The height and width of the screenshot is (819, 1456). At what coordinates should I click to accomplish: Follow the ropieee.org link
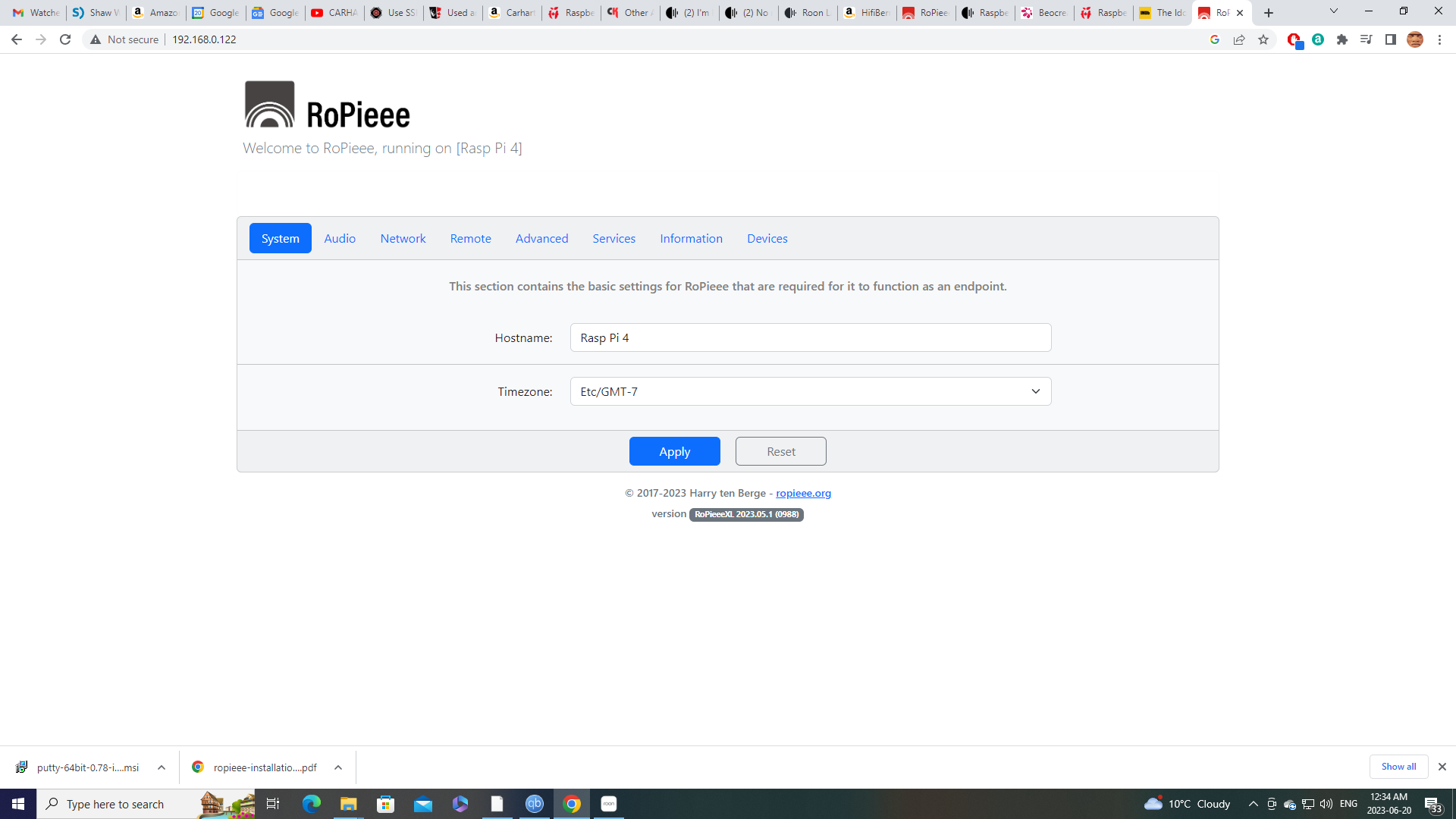pos(803,493)
